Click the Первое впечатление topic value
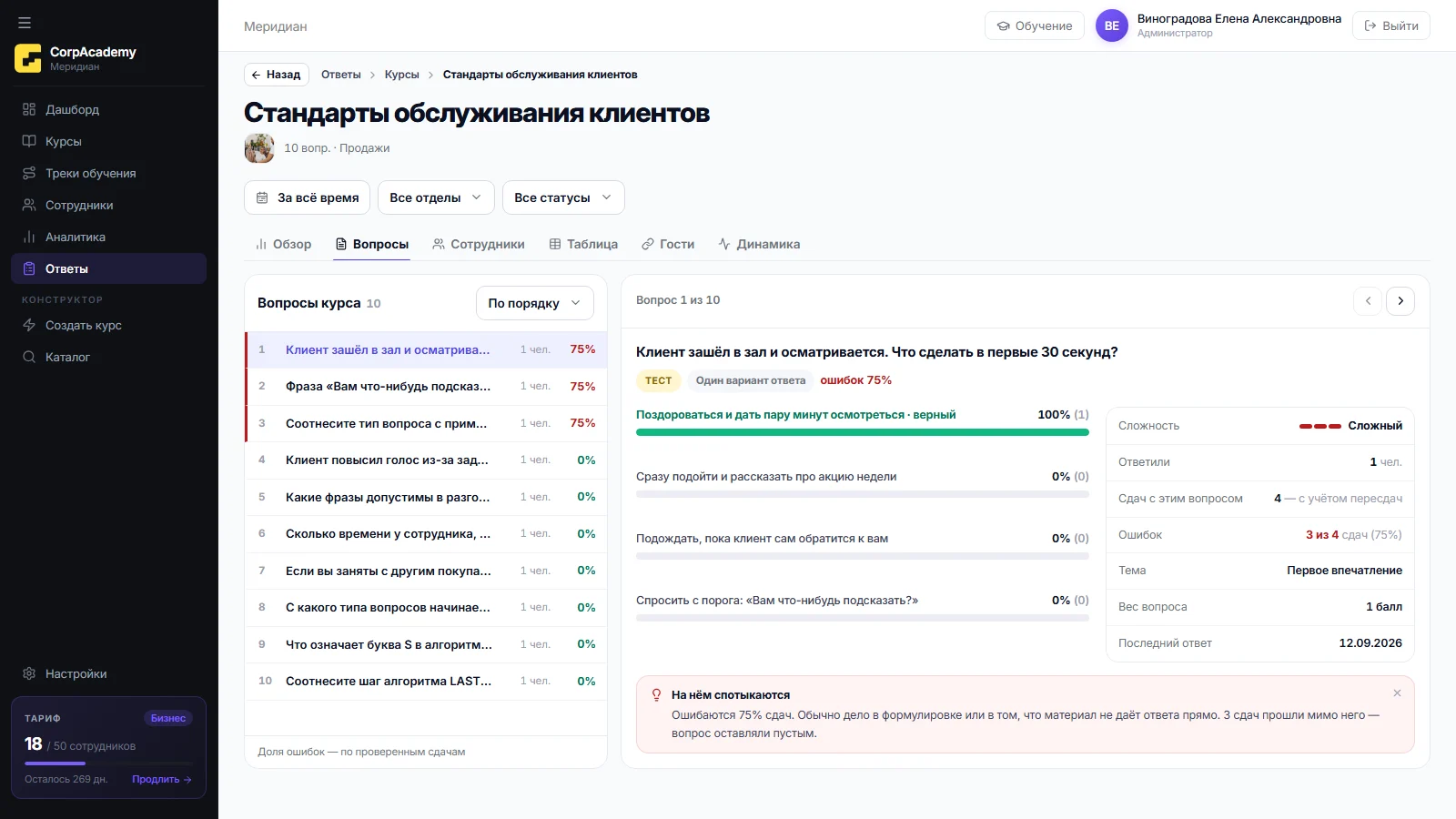 click(1344, 571)
